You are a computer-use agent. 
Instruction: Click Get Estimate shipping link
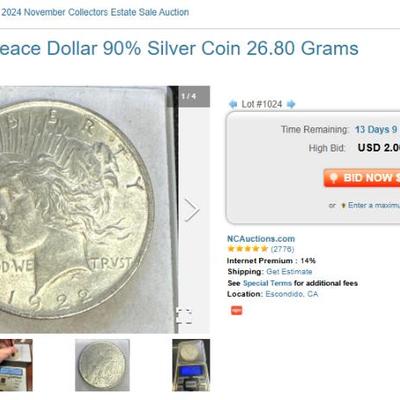coord(289,272)
